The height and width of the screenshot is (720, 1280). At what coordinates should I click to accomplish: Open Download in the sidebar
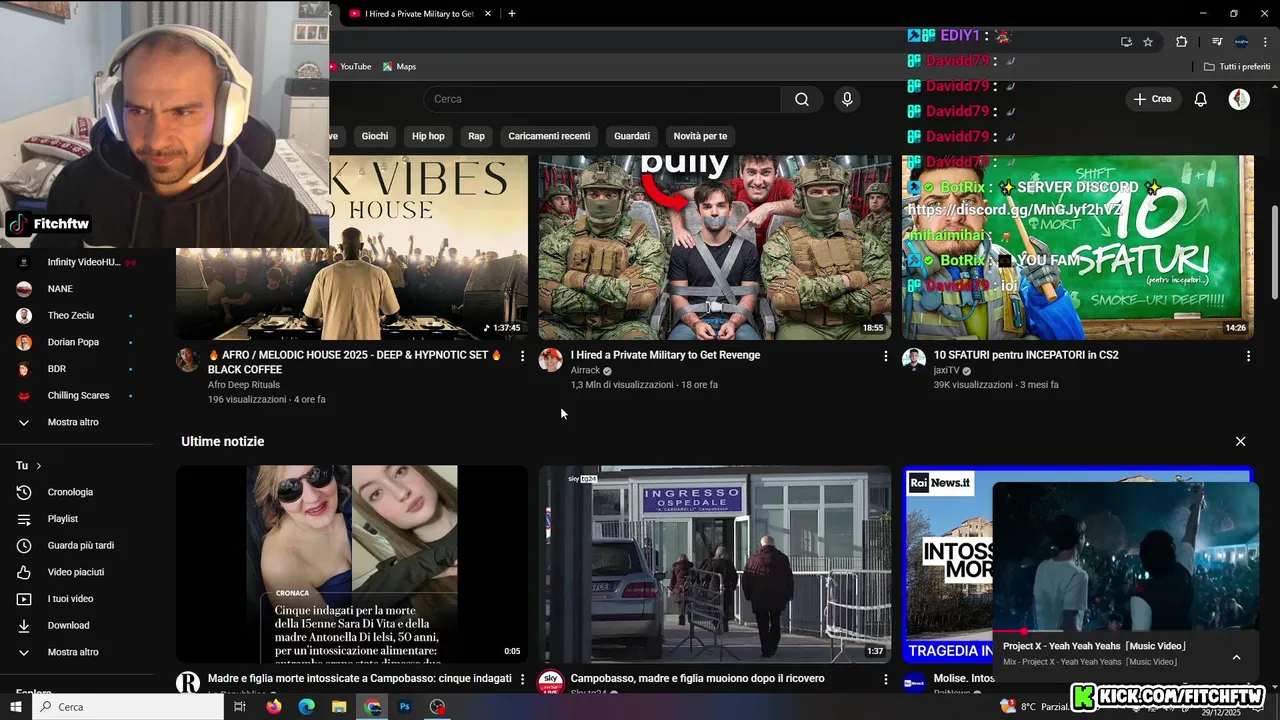(68, 626)
